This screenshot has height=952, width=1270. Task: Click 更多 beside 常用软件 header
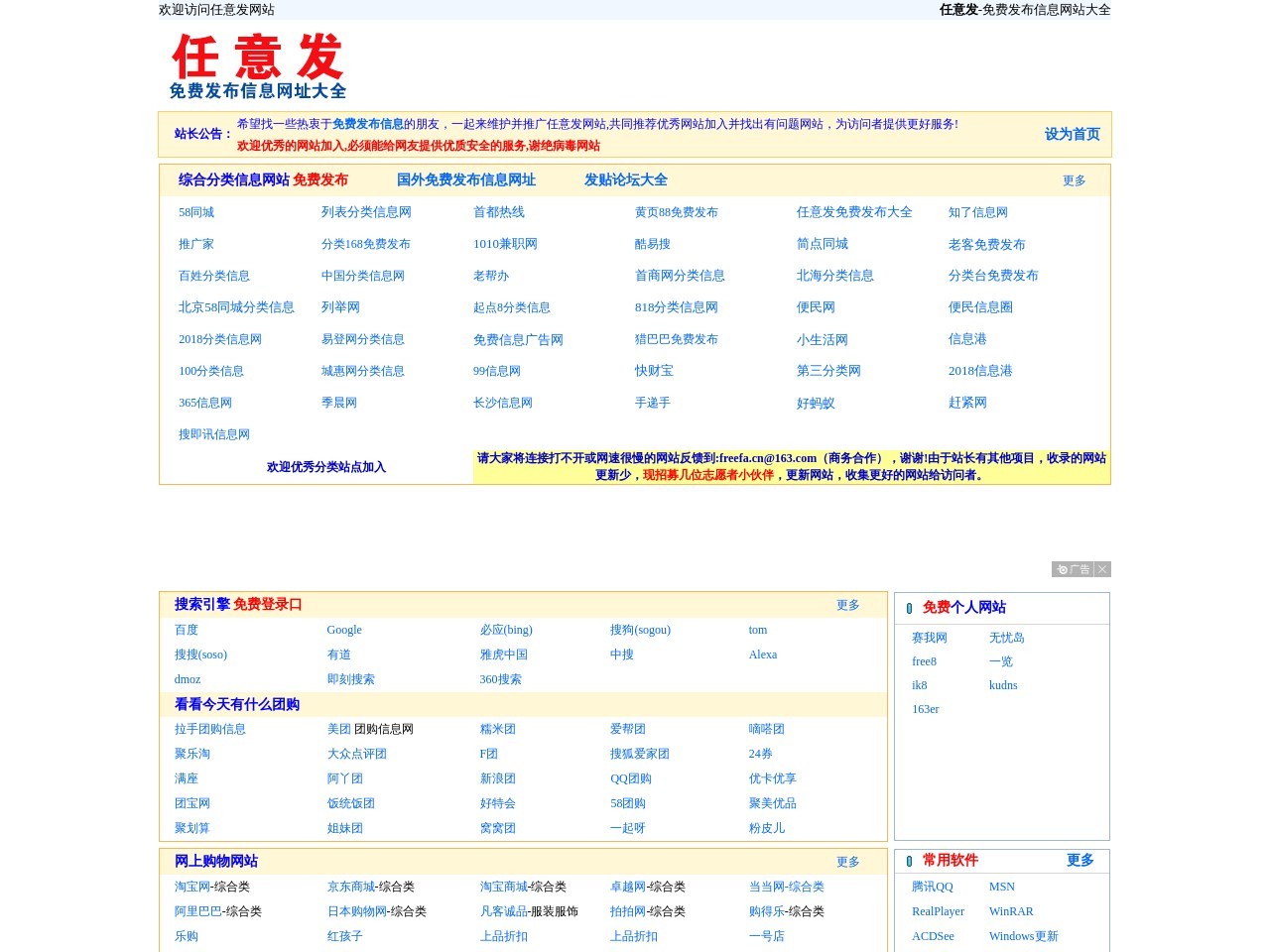(x=1079, y=861)
